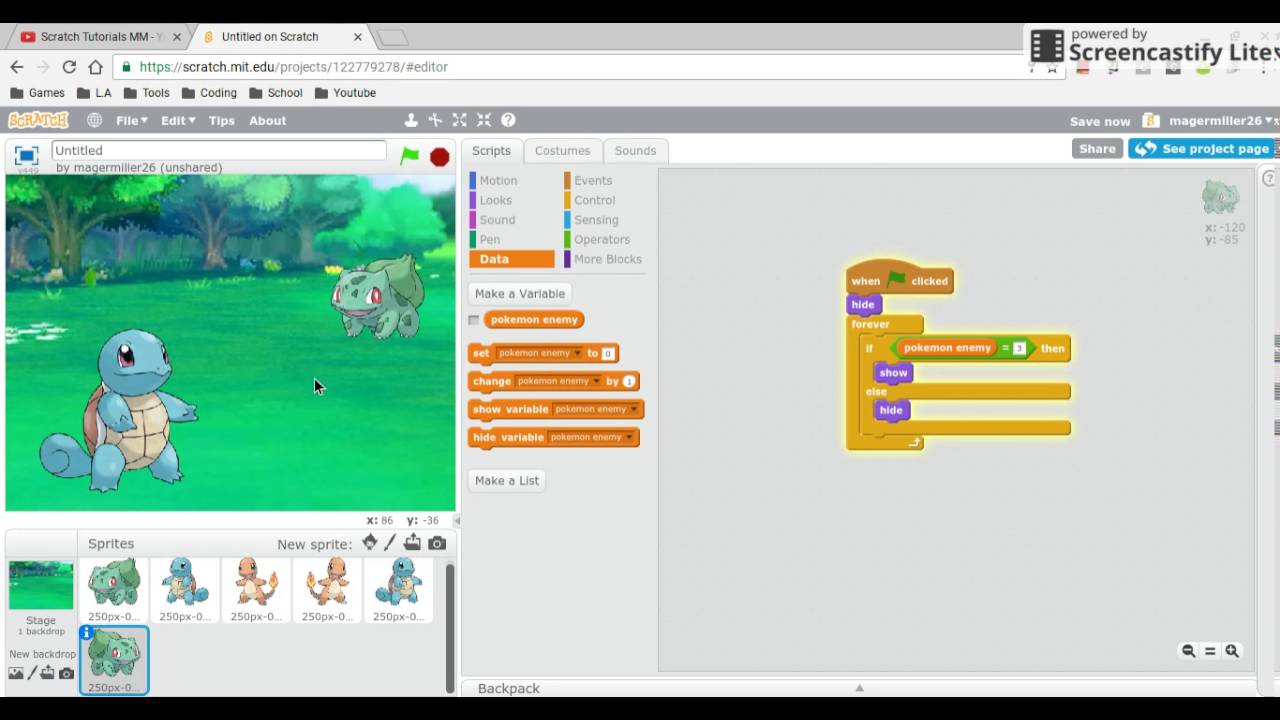Select the Sensing blocks category

tap(596, 220)
